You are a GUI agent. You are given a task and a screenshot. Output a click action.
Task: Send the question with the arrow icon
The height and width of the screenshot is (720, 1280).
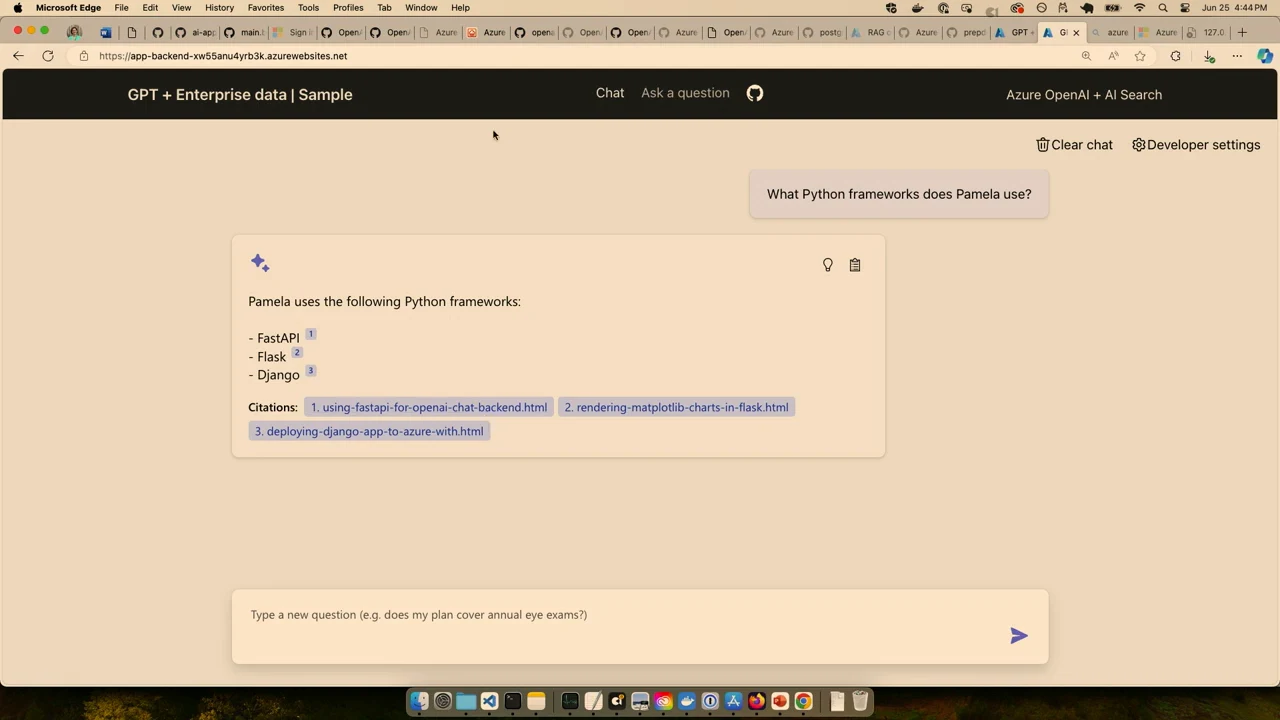pos(1019,635)
